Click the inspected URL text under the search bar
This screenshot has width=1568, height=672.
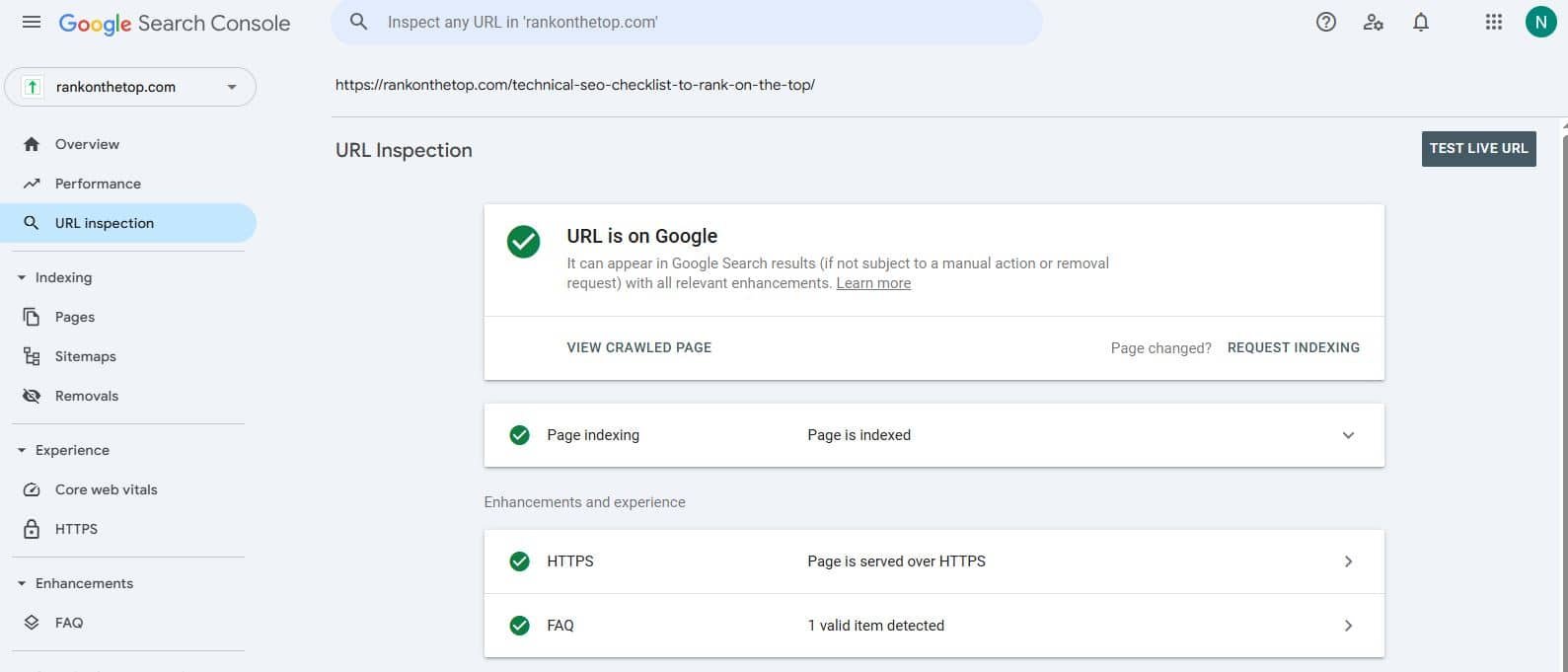coord(575,85)
